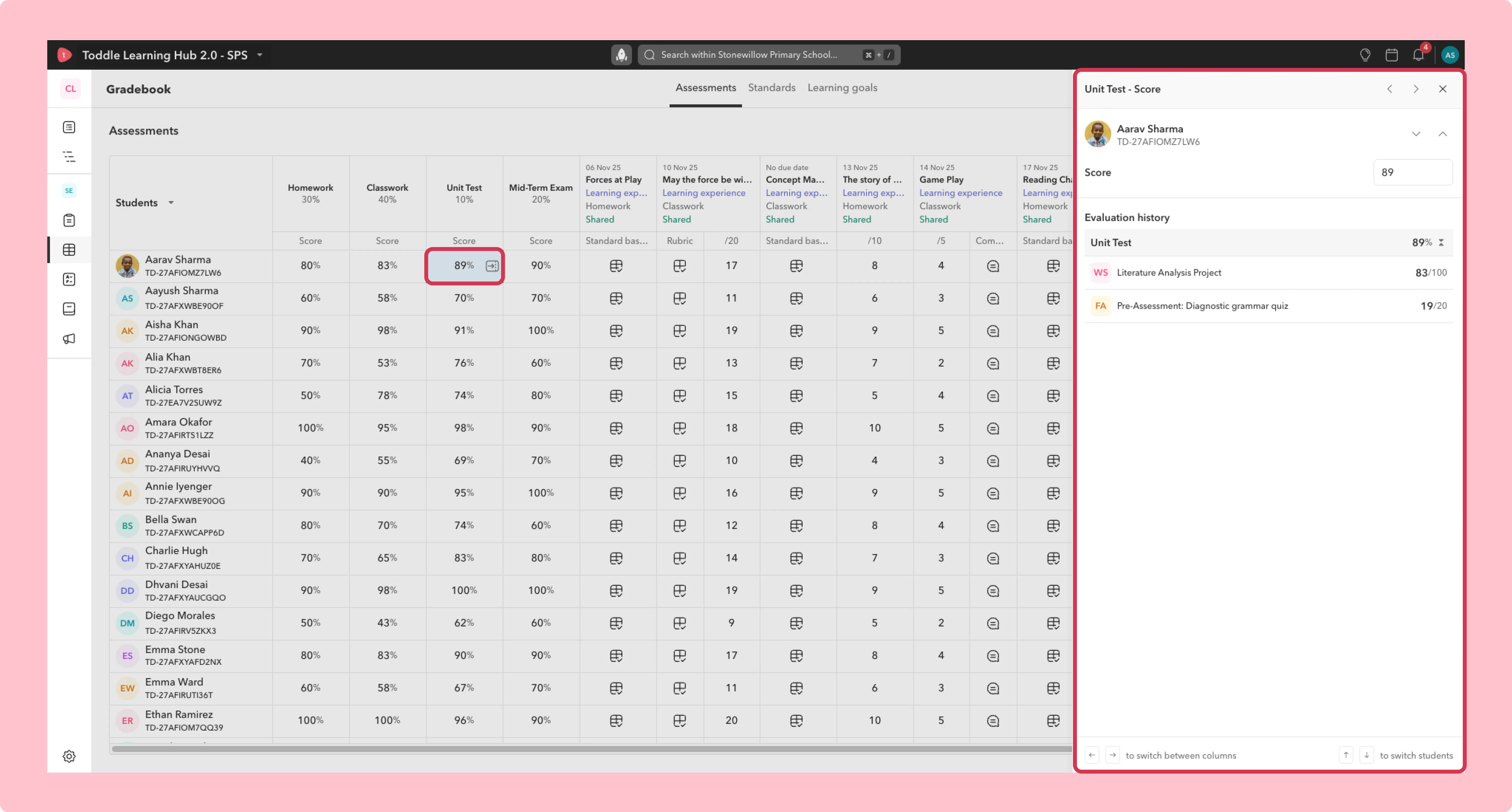Click Aarav Sharma's photo in score panel
Screen dimensions: 1512x812
click(1098, 134)
